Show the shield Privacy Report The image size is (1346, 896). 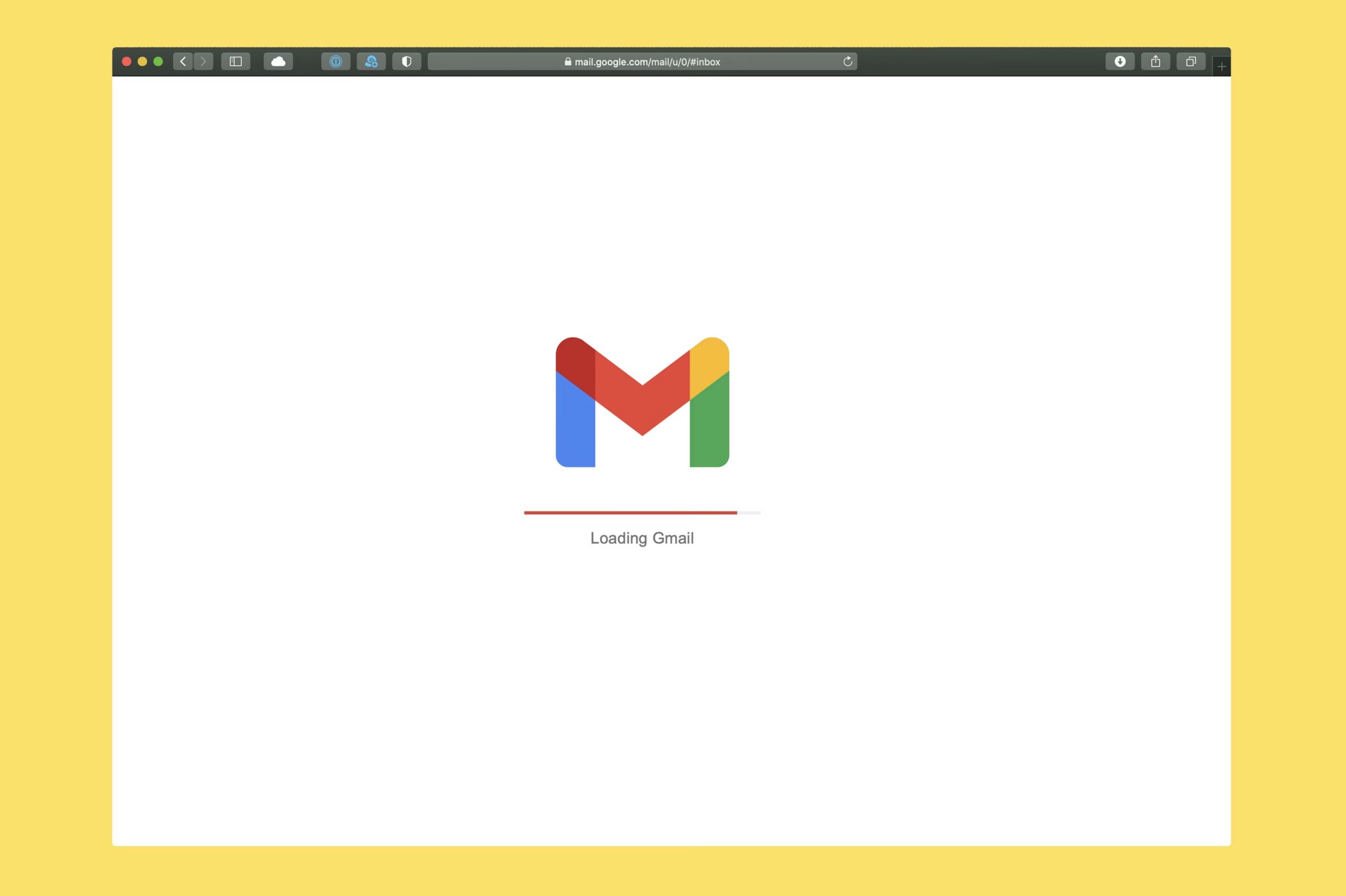coord(406,61)
